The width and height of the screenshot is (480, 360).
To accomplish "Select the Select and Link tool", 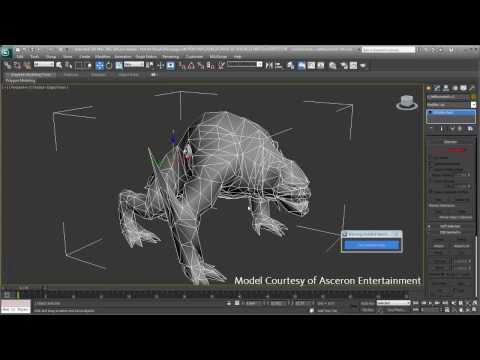I will pyautogui.click(x=7, y=65).
